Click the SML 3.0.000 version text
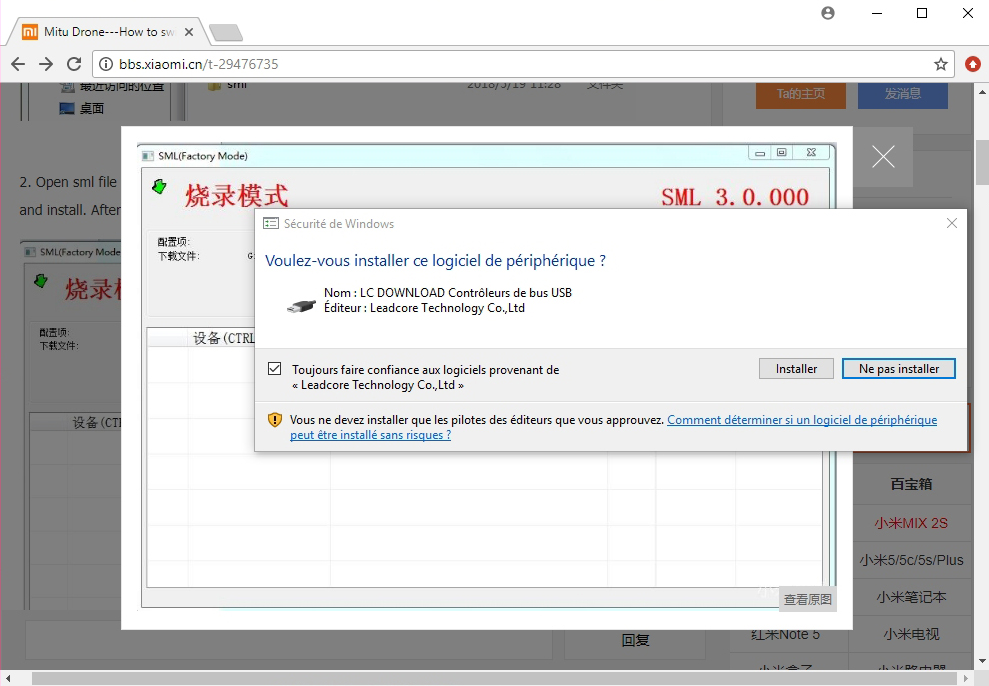This screenshot has height=686, width=989. pos(735,197)
